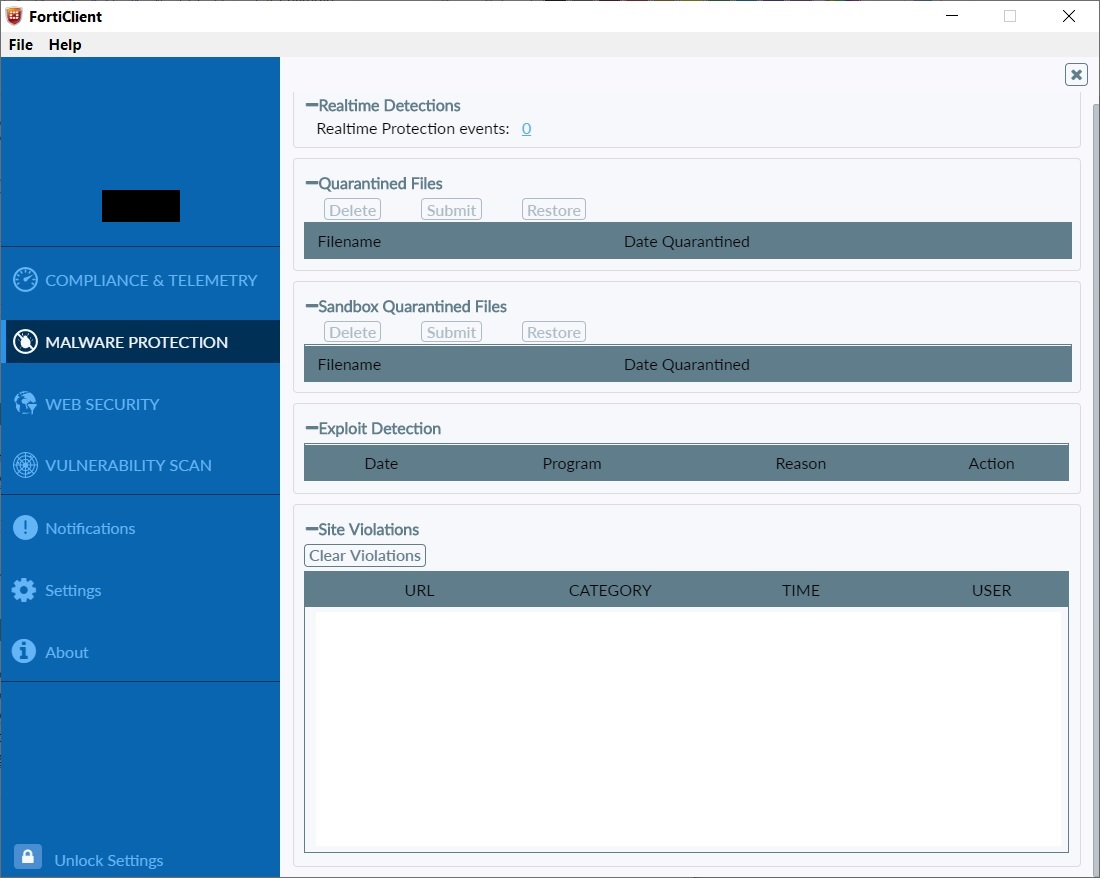Click the Malware Protection bug shield icon
Image resolution: width=1100 pixels, height=878 pixels.
point(25,342)
